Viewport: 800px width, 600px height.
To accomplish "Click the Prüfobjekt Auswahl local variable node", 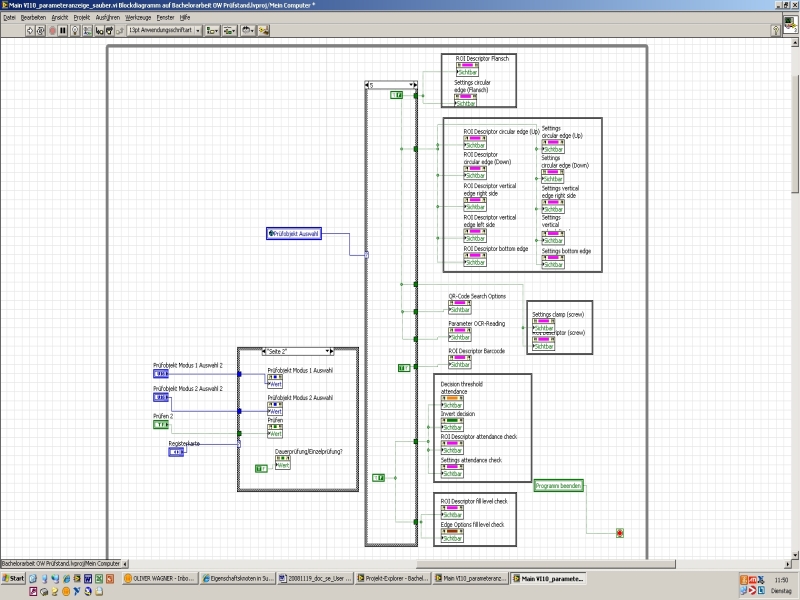I will pos(294,233).
